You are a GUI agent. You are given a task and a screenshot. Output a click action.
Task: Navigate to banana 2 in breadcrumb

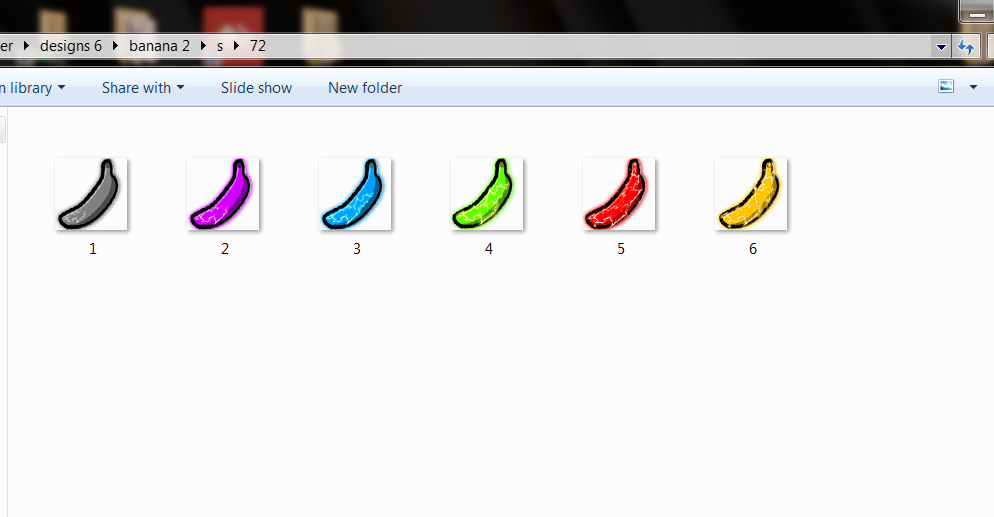[x=159, y=46]
